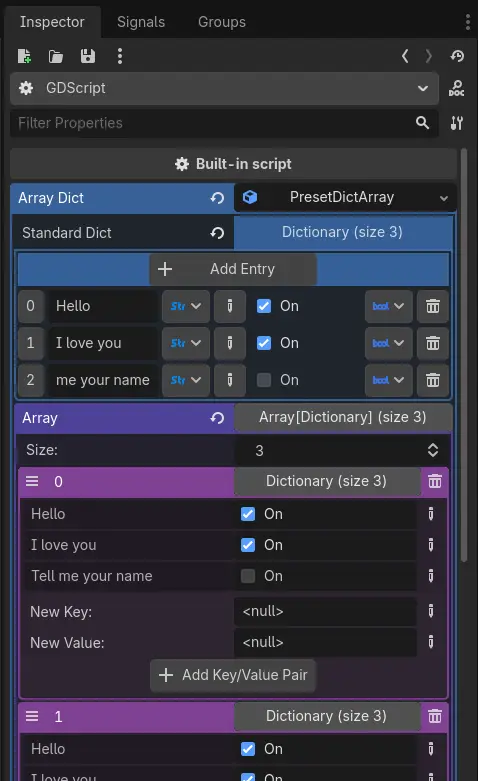This screenshot has height=781, width=478.
Task: Edit the Hello entry value with pencil icon
Action: pos(230,306)
